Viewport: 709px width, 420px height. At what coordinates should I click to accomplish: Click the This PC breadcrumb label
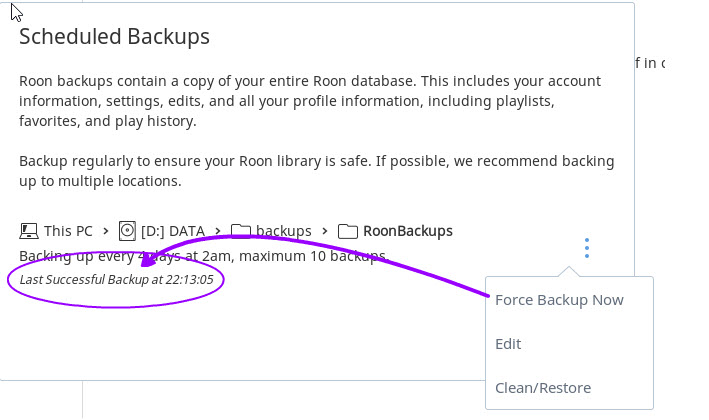[68, 231]
